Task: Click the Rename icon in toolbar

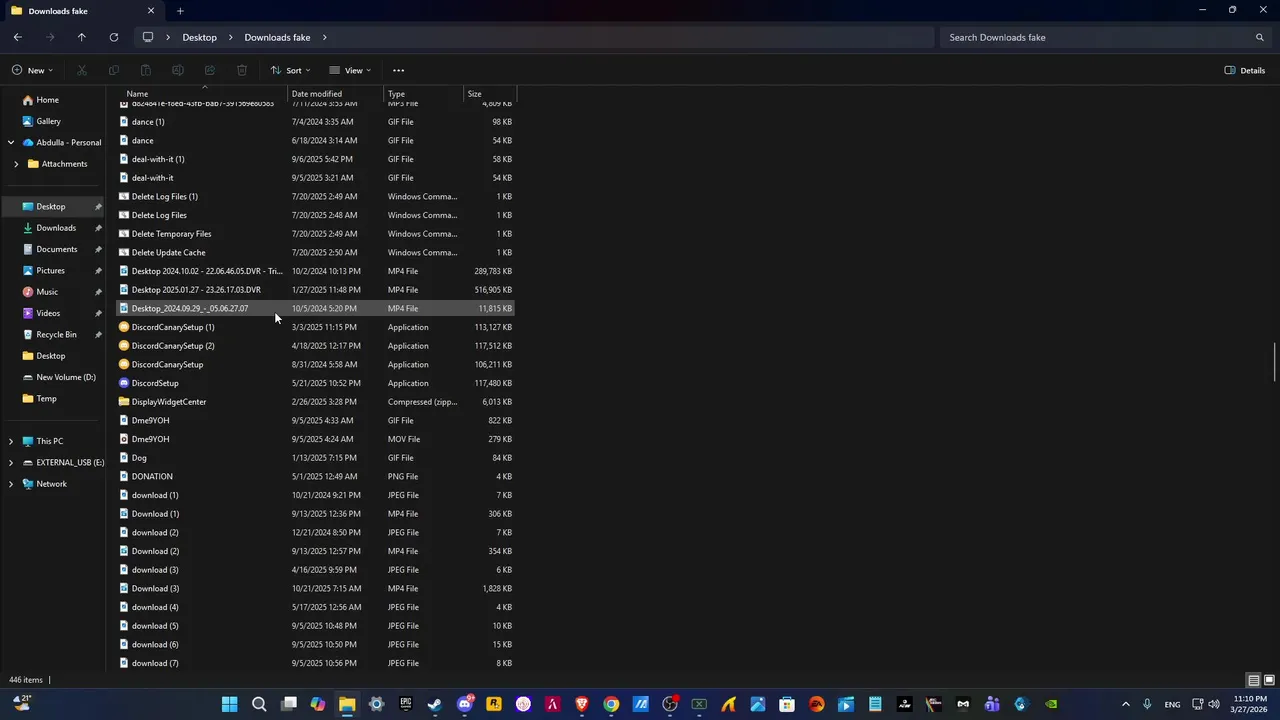Action: pyautogui.click(x=178, y=70)
